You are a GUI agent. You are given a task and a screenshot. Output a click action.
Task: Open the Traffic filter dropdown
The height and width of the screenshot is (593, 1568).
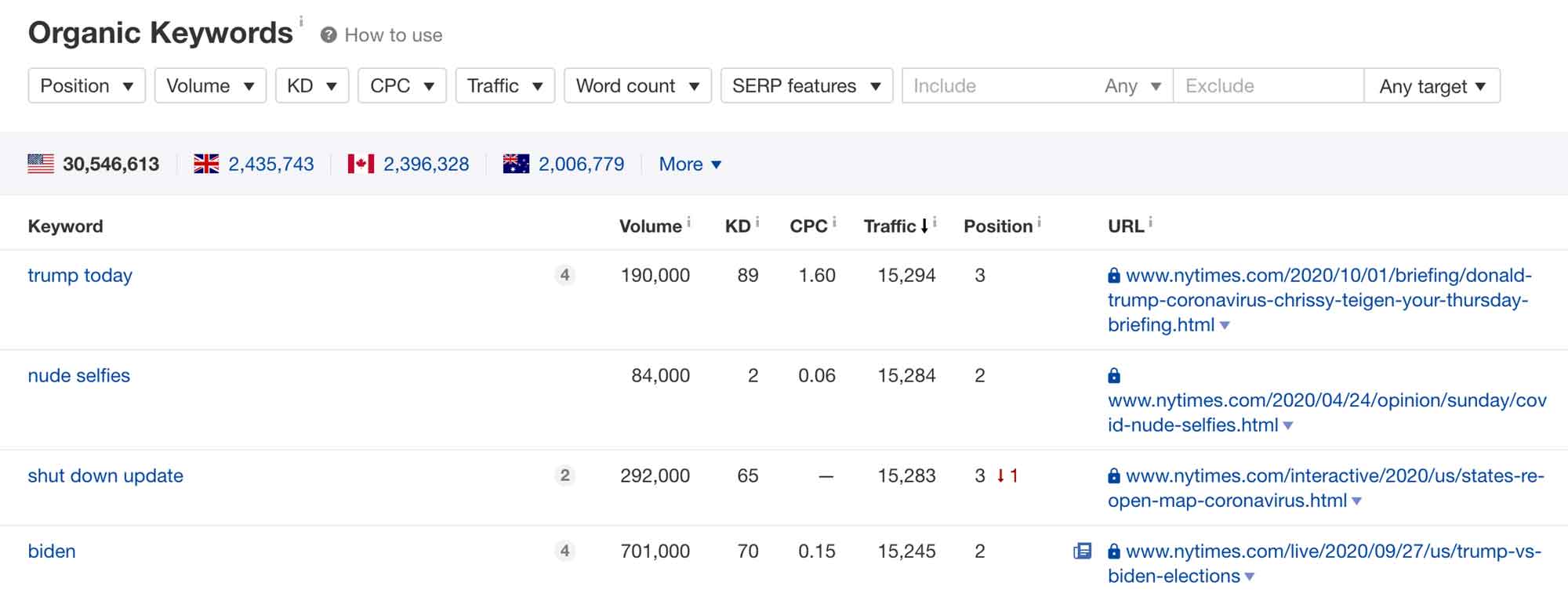[505, 85]
